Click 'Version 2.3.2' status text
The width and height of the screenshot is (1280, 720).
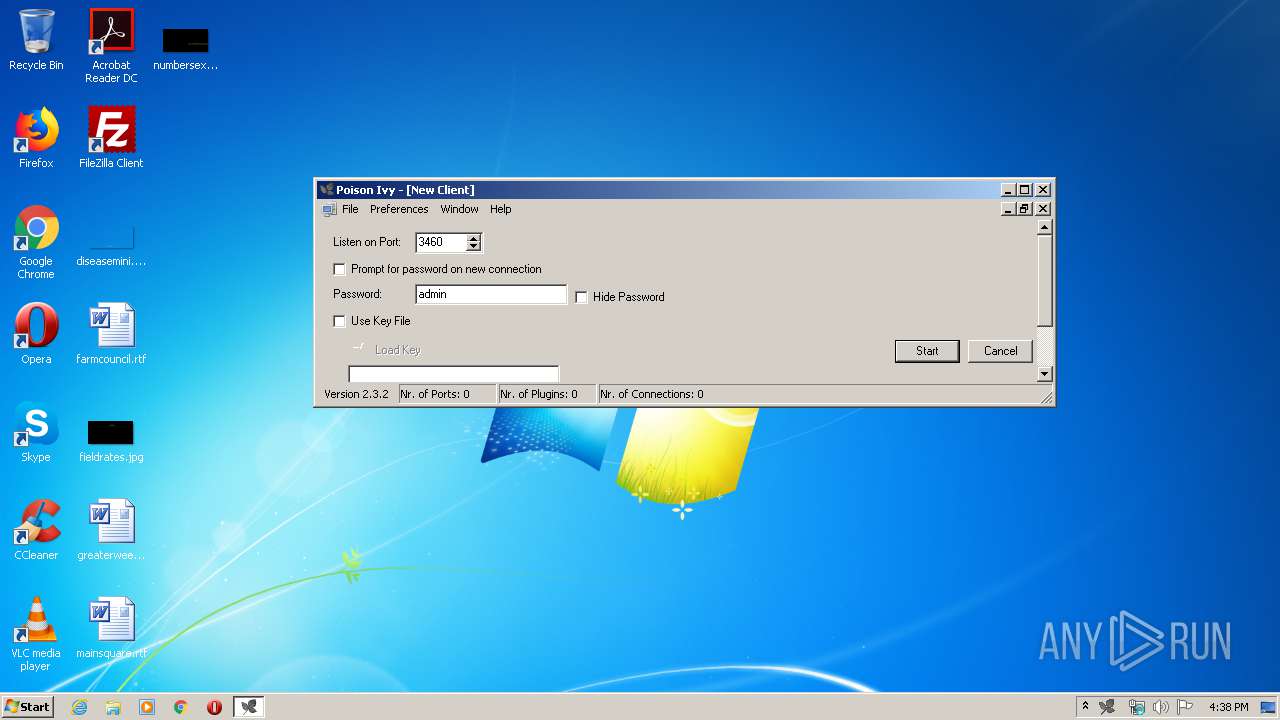click(x=356, y=394)
